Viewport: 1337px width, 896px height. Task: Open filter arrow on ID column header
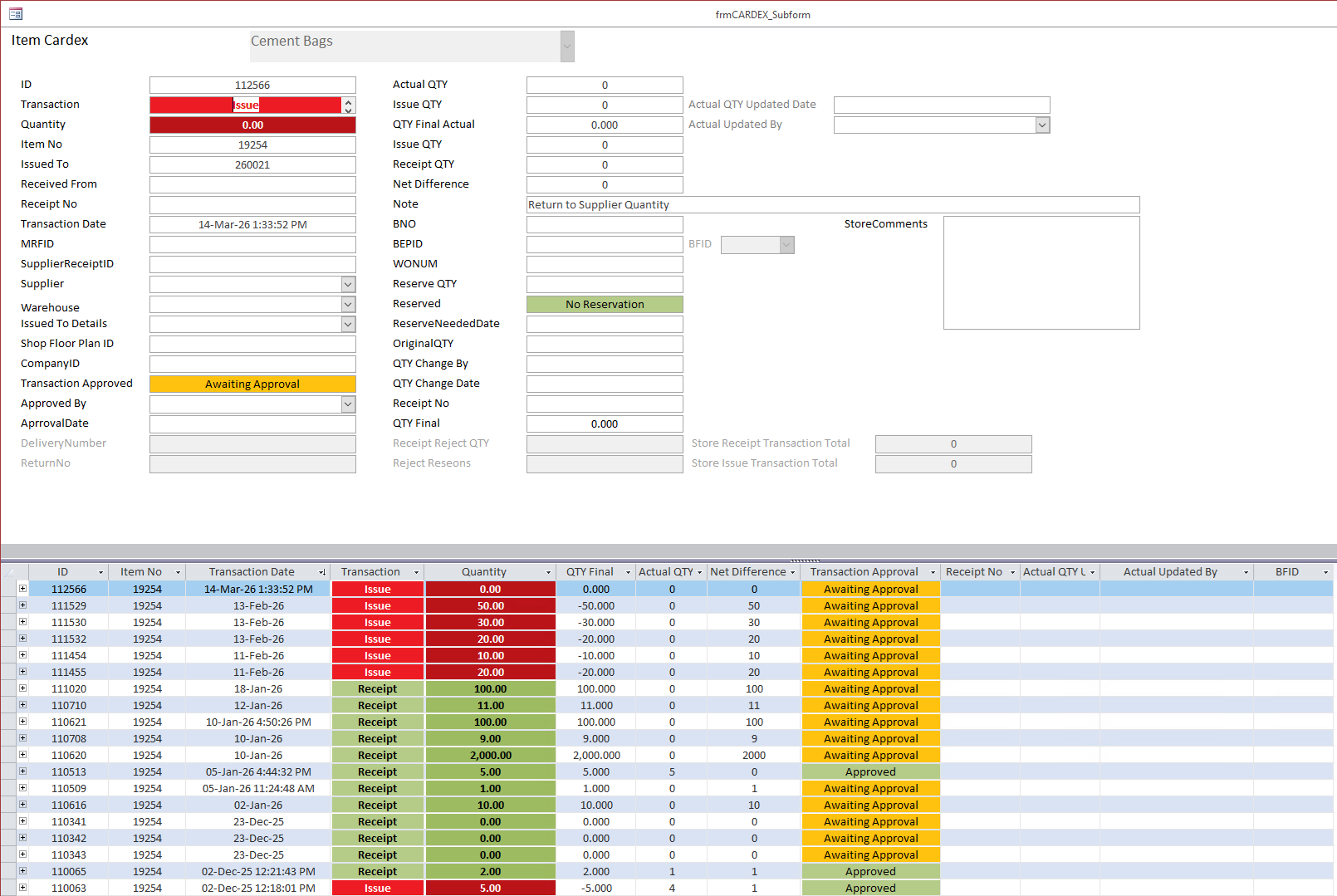pos(101,572)
